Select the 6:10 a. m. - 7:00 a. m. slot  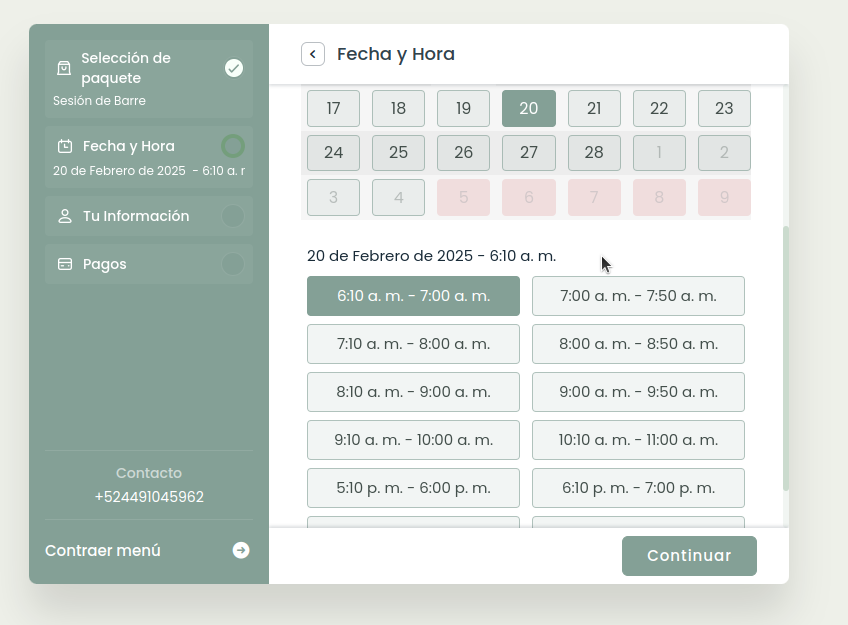(x=413, y=296)
